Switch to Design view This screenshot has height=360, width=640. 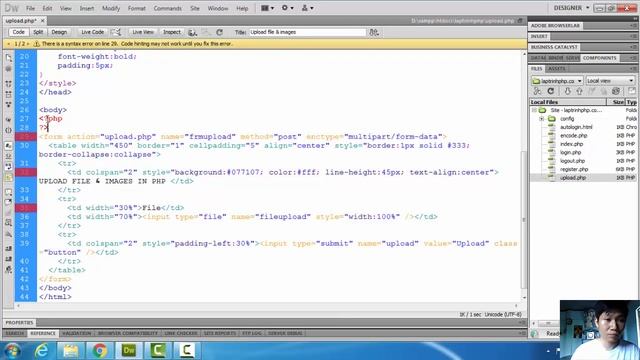click(x=59, y=32)
